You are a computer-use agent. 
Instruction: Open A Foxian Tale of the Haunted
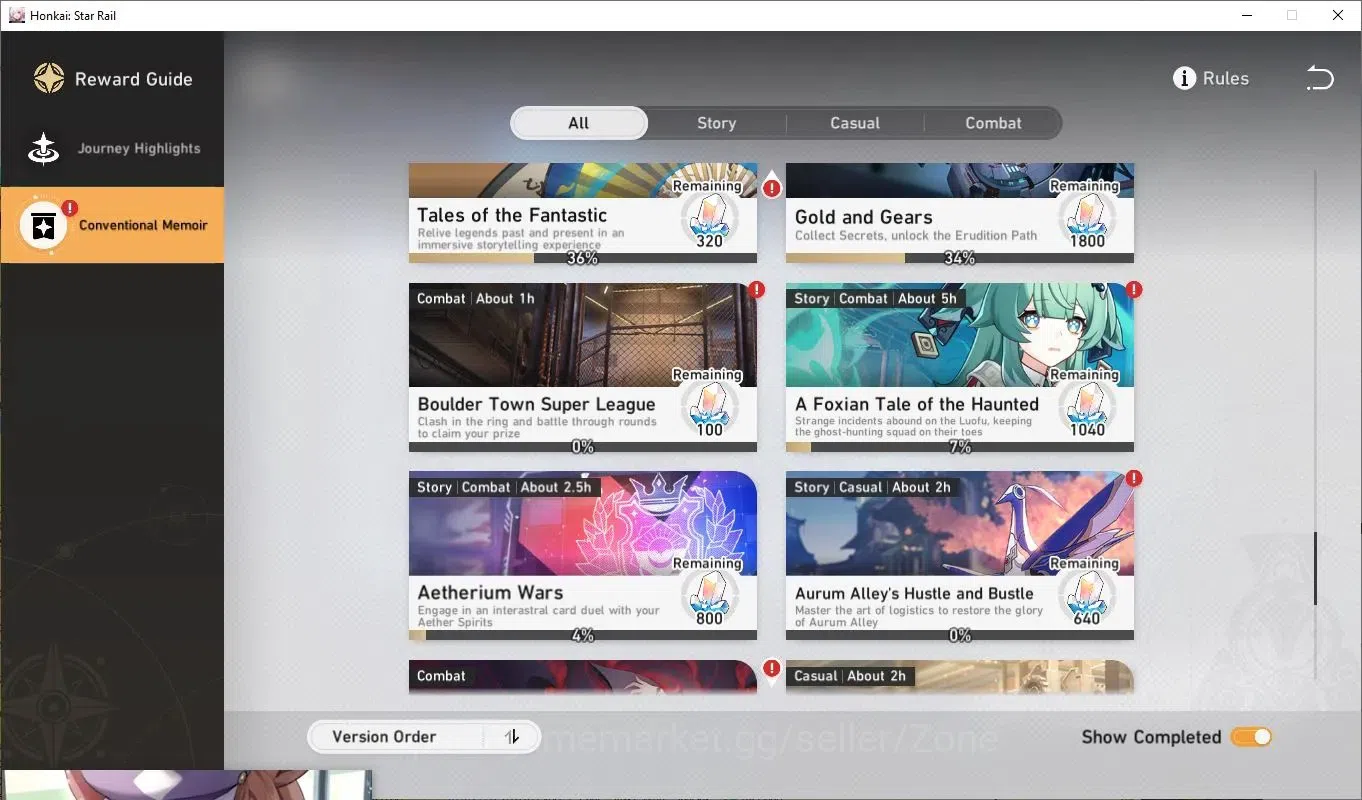[960, 368]
